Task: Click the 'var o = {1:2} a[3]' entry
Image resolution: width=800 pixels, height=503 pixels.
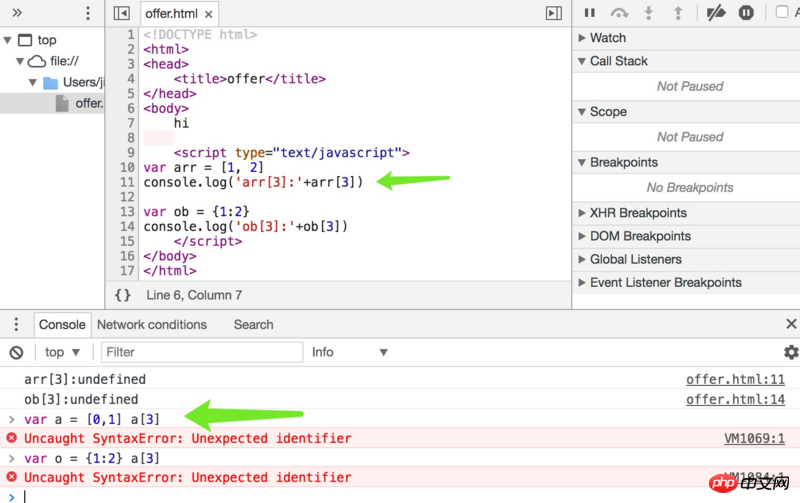Action: point(92,459)
